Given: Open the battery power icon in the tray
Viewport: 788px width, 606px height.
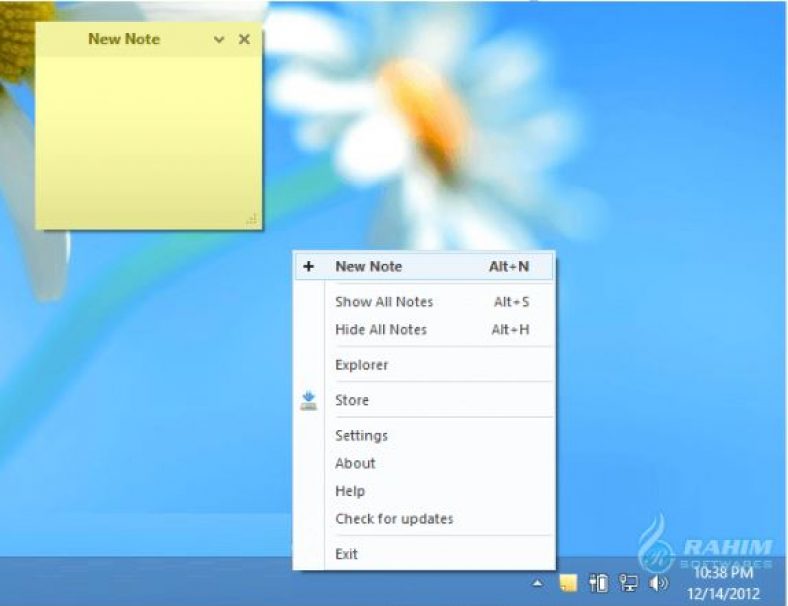Looking at the screenshot, I should (599, 583).
